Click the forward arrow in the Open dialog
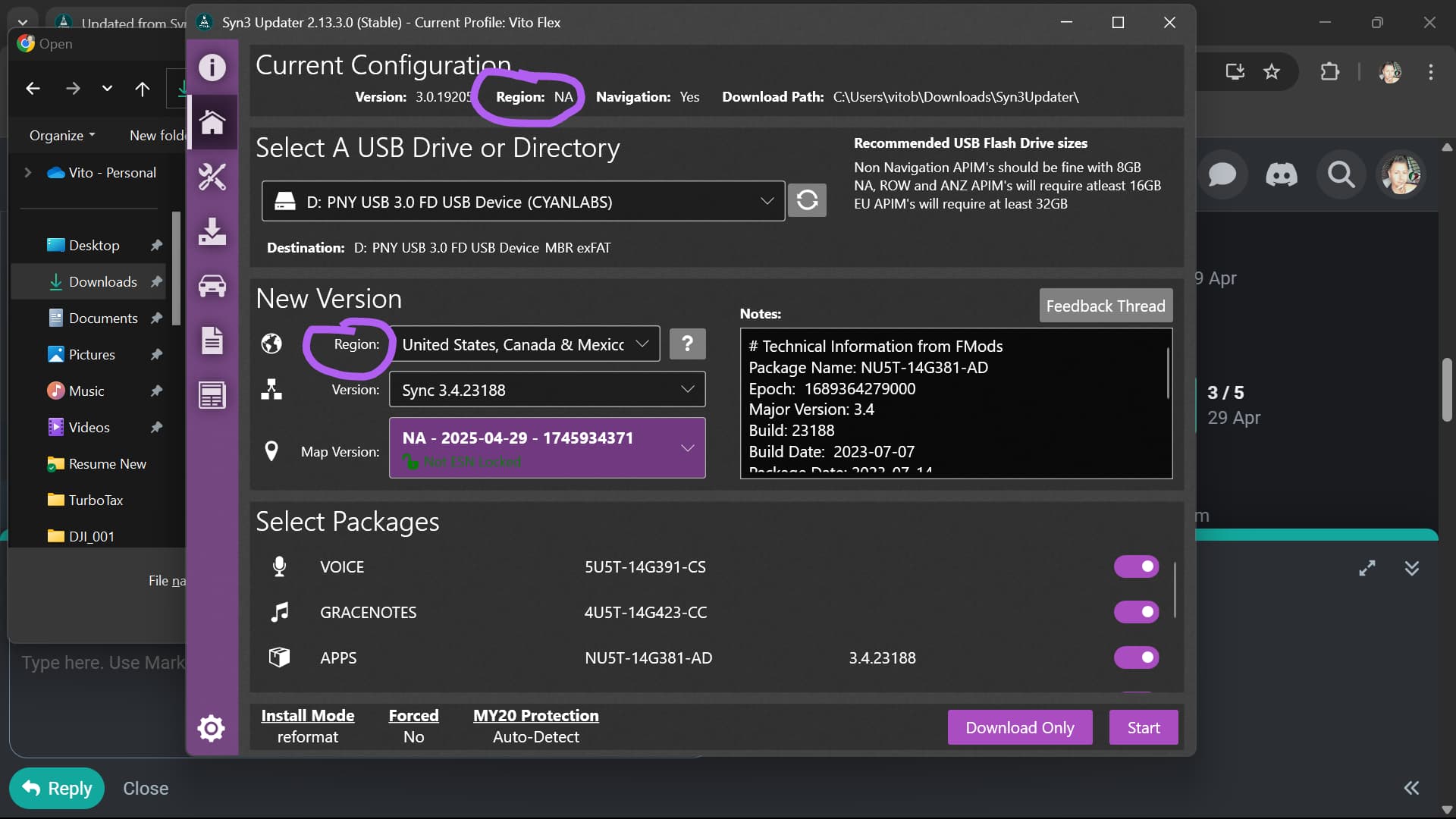 [73, 89]
